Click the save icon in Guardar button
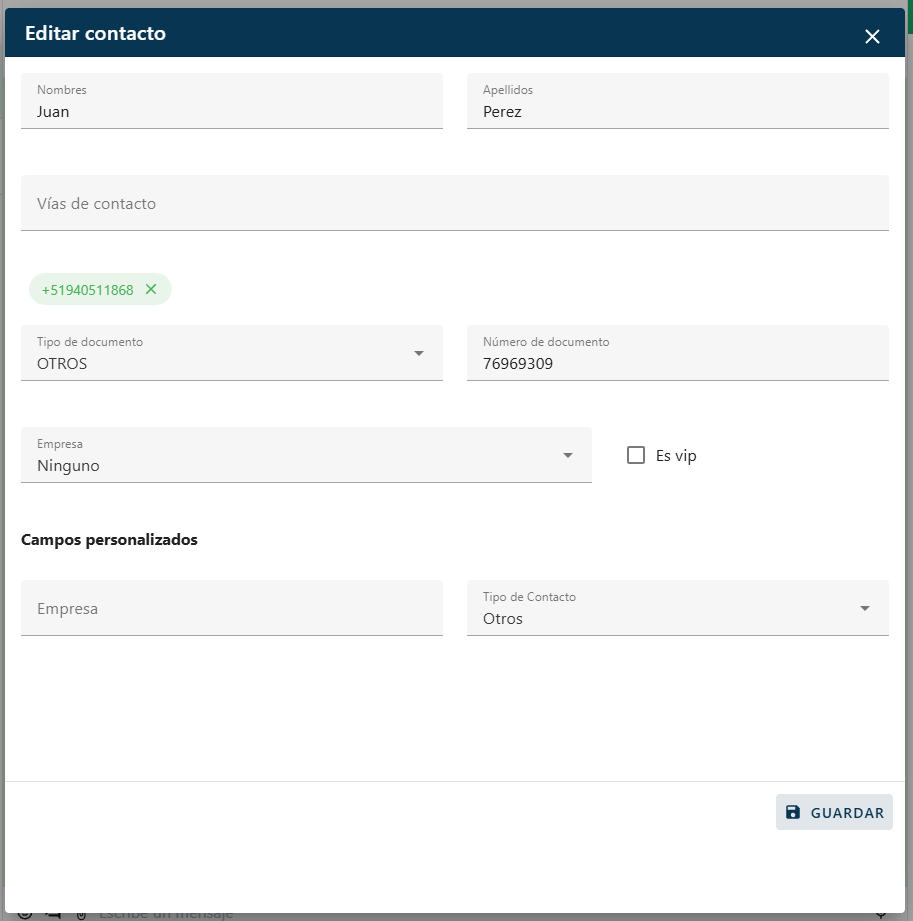The image size is (913, 921). (793, 812)
